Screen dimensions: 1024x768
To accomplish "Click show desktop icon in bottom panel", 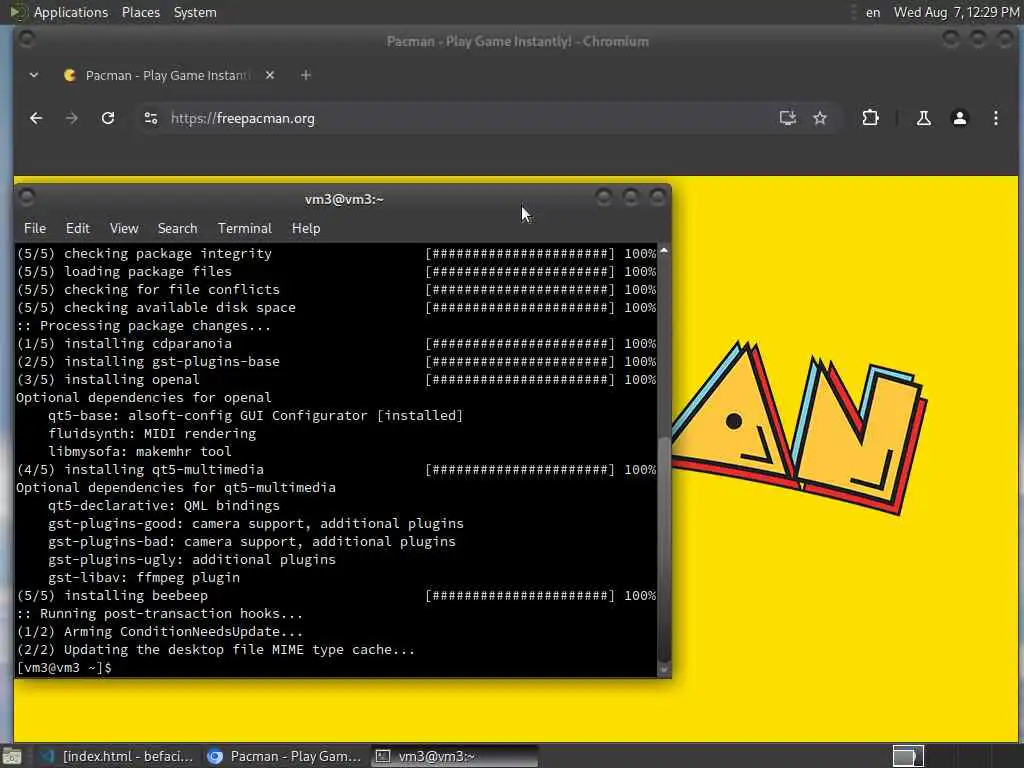I will tap(12, 757).
